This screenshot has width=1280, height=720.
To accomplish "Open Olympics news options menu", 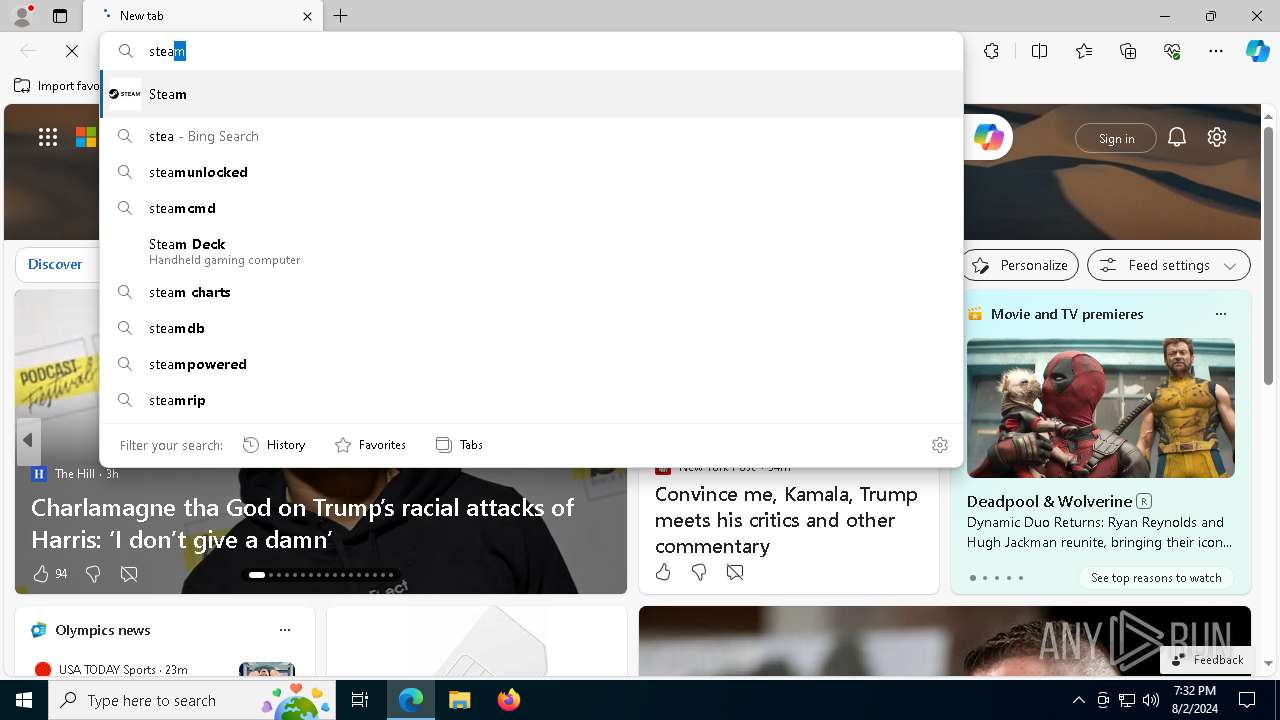I will click(285, 630).
